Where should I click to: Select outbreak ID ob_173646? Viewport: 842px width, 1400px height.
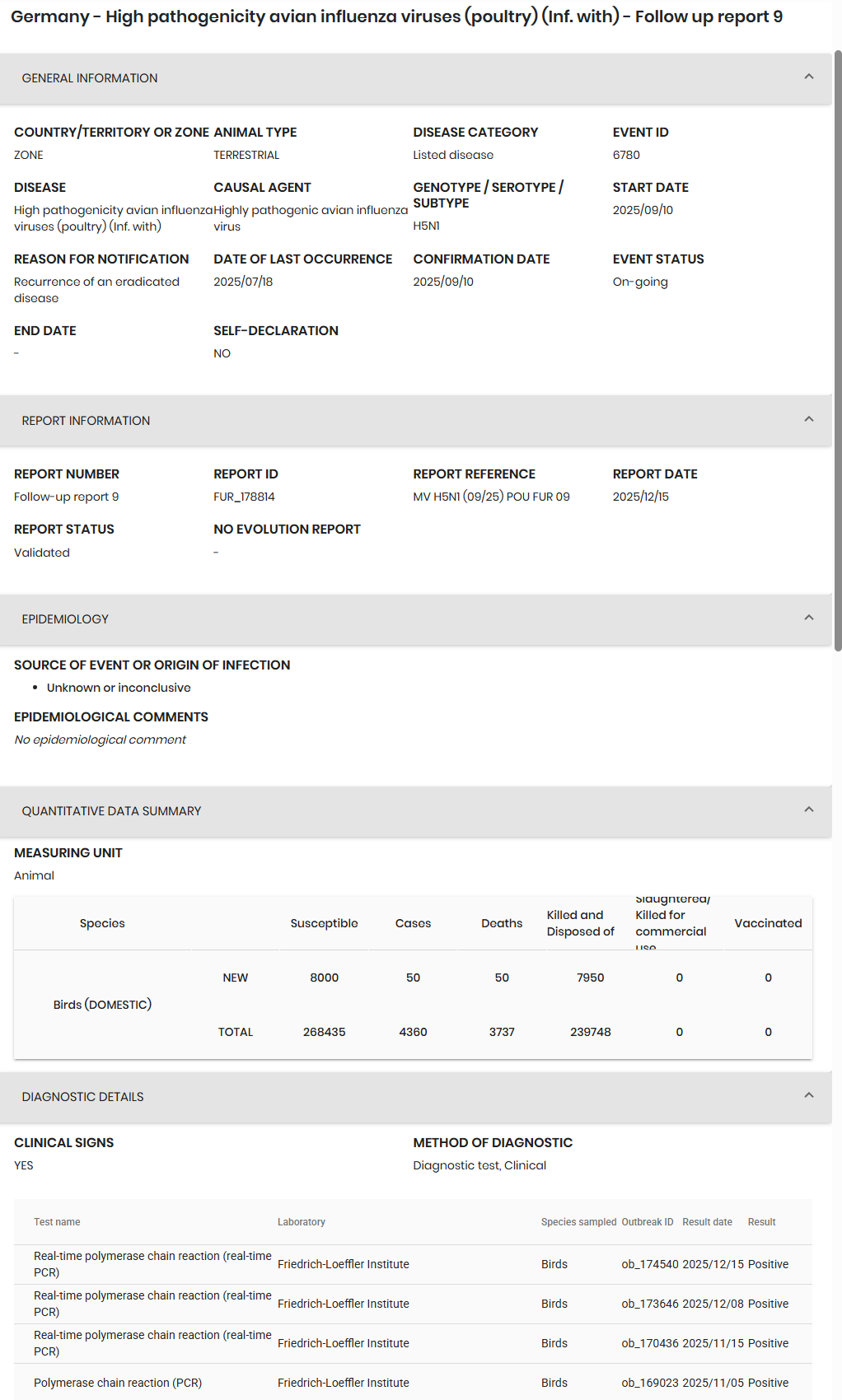(650, 1304)
